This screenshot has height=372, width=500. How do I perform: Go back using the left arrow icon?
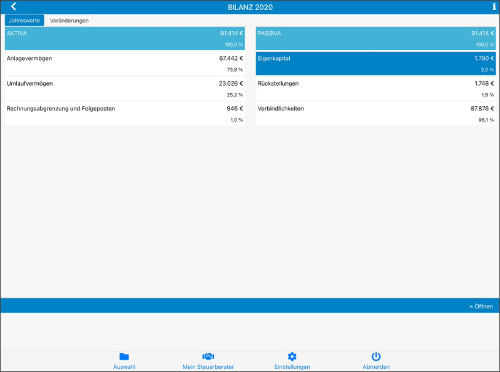(13, 7)
